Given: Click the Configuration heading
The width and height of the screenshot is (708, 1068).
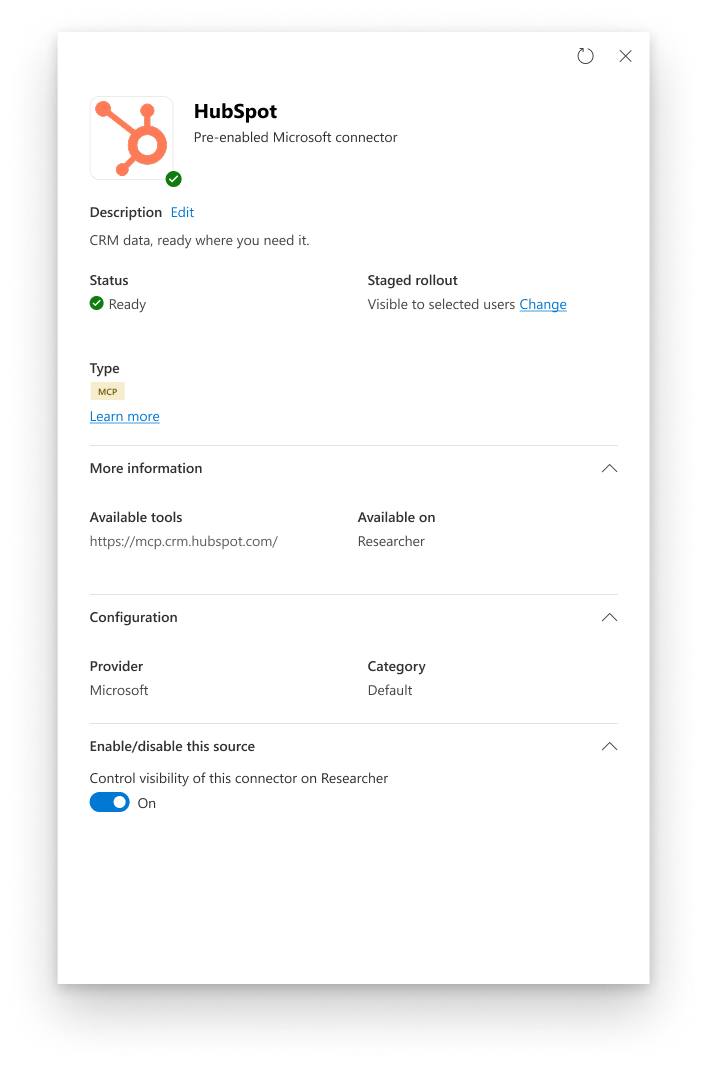Looking at the screenshot, I should click(134, 618).
